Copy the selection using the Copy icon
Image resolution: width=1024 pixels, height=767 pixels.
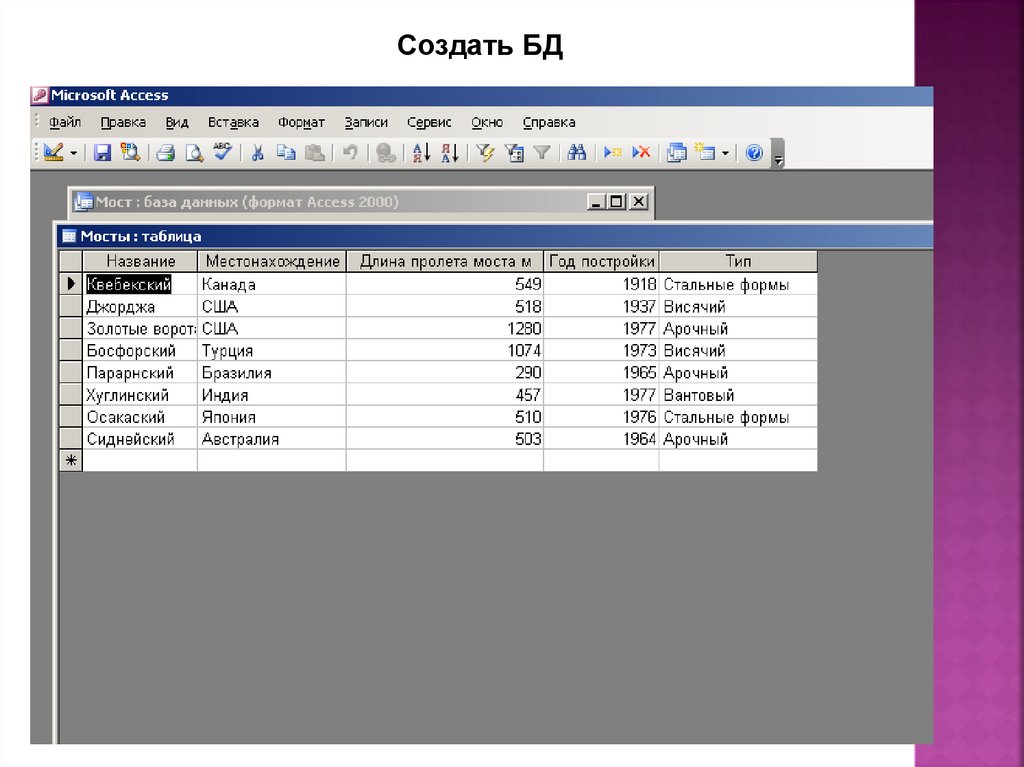point(285,153)
